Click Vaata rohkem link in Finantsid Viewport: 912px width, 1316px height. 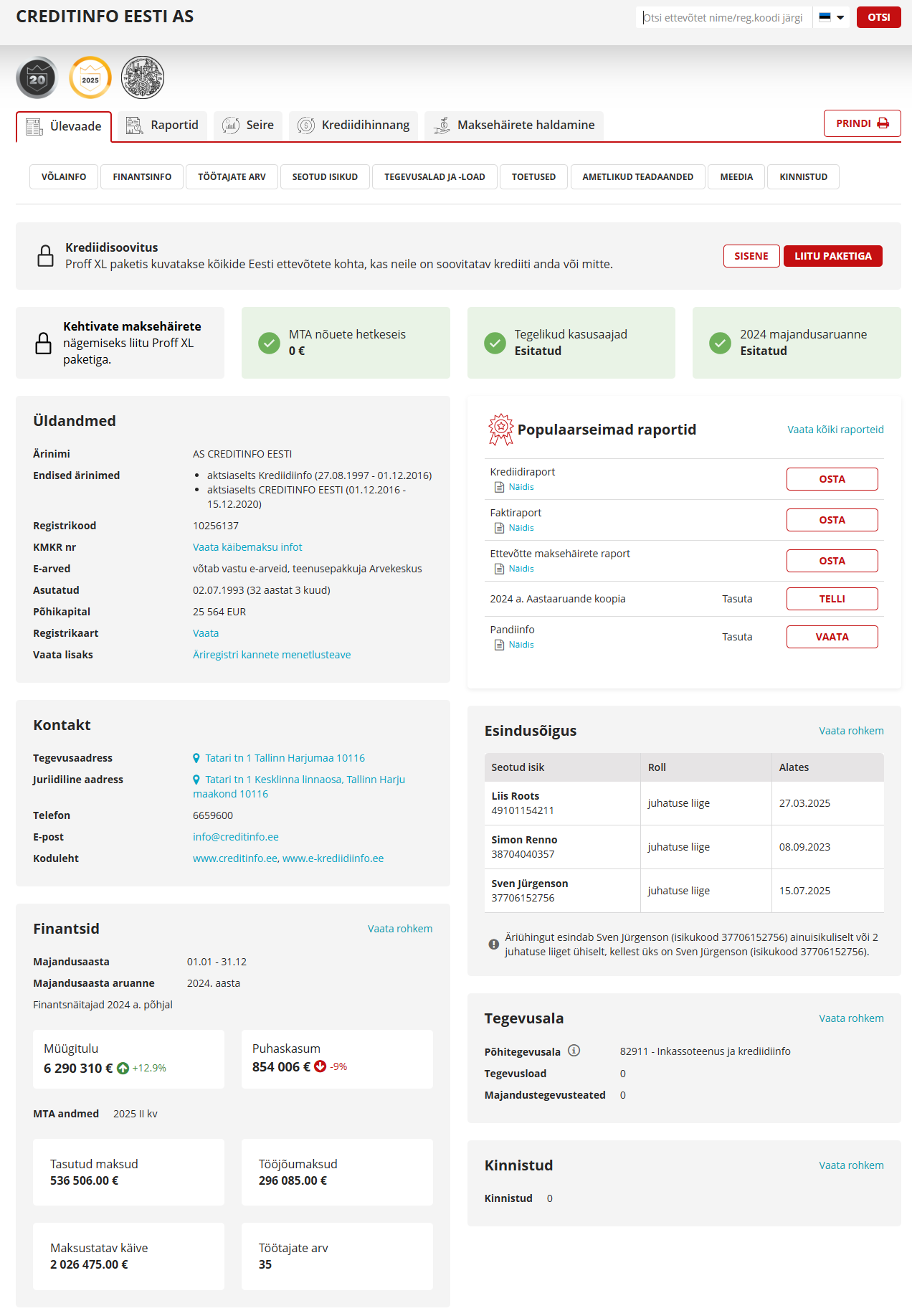399,929
